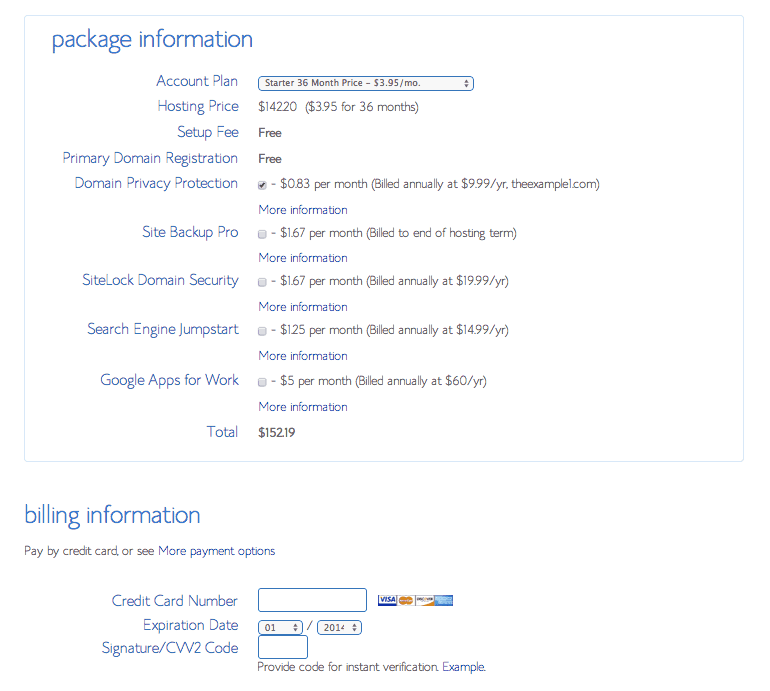Click the Primary Domain Registration label
This screenshot has height=691, width=770.
[x=150, y=158]
